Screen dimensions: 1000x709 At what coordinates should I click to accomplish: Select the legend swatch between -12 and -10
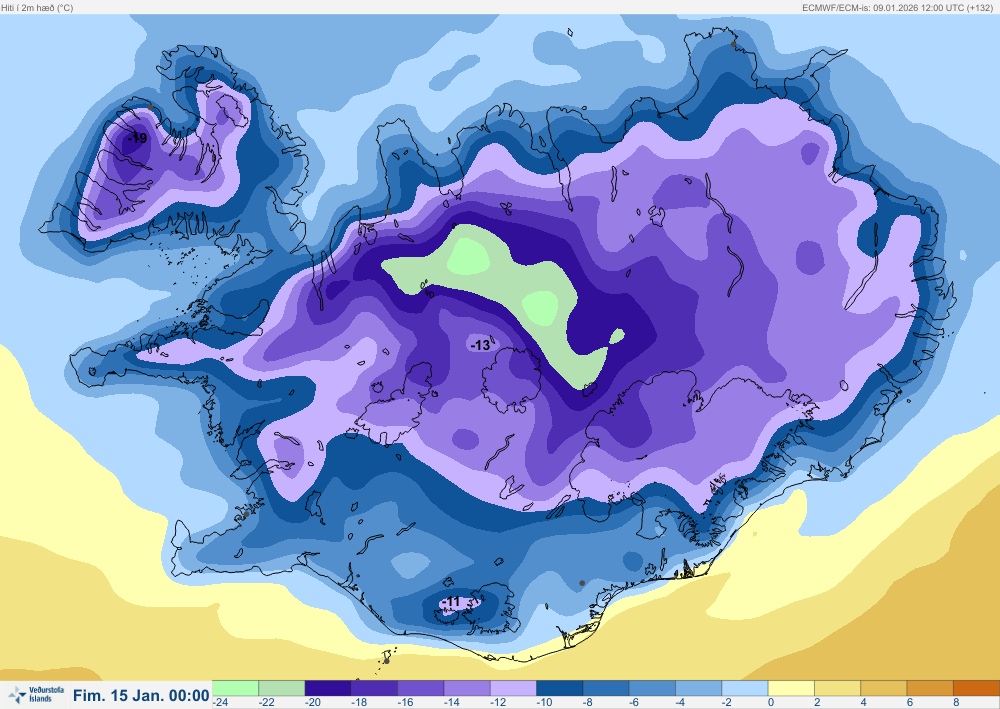[x=513, y=688]
